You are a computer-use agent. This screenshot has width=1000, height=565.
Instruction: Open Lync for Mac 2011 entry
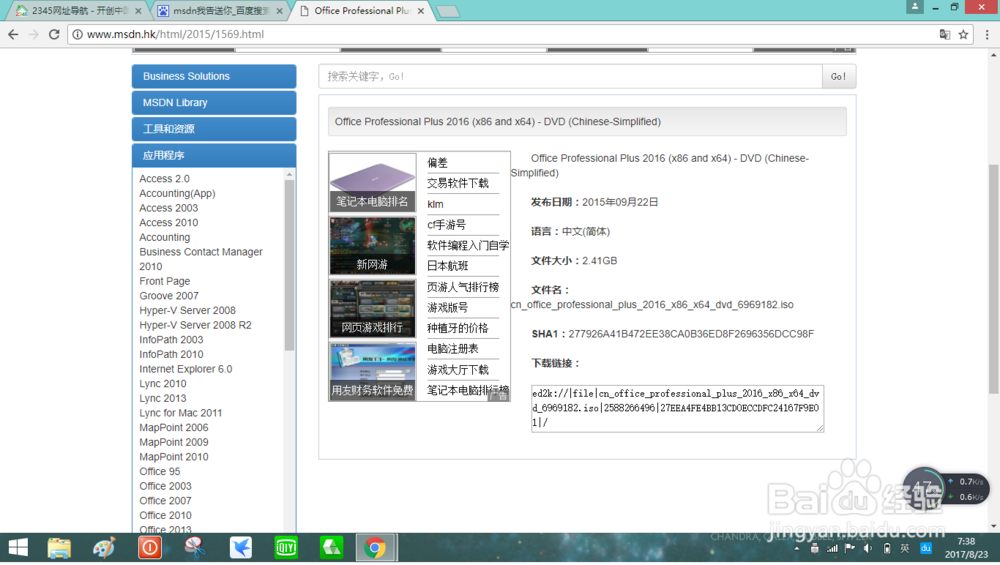click(x=181, y=413)
